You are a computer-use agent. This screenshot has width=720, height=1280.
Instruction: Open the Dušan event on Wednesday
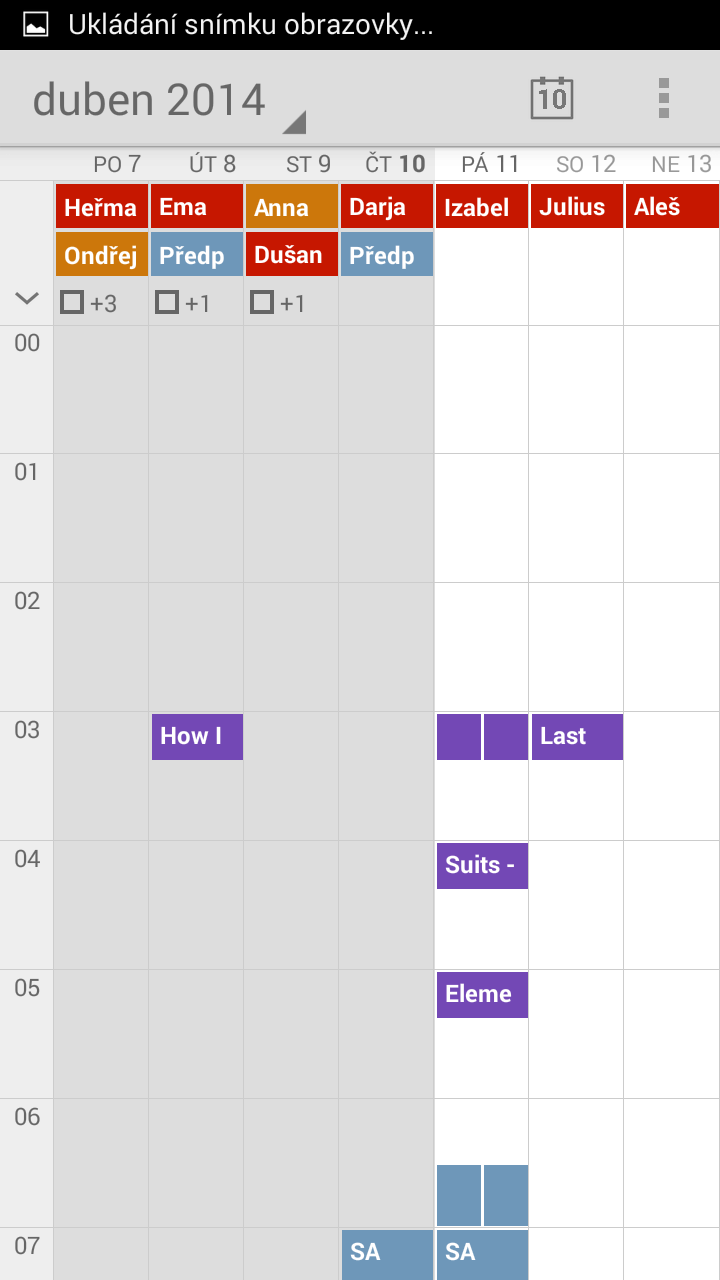(292, 254)
